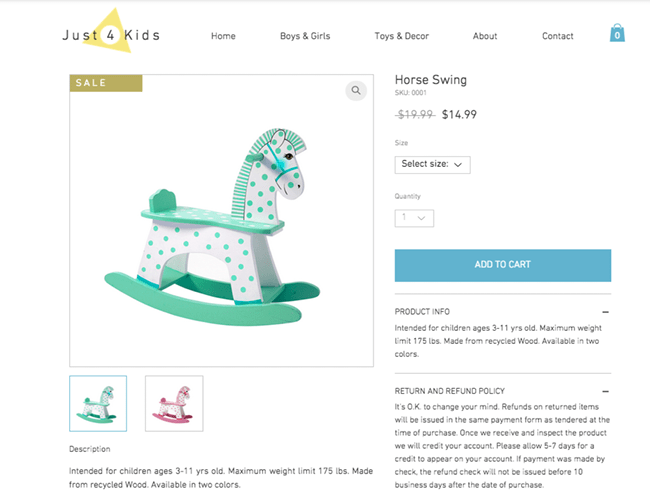This screenshot has height=500, width=650.
Task: Click the PRODUCT INFO section header
Action: click(x=422, y=312)
